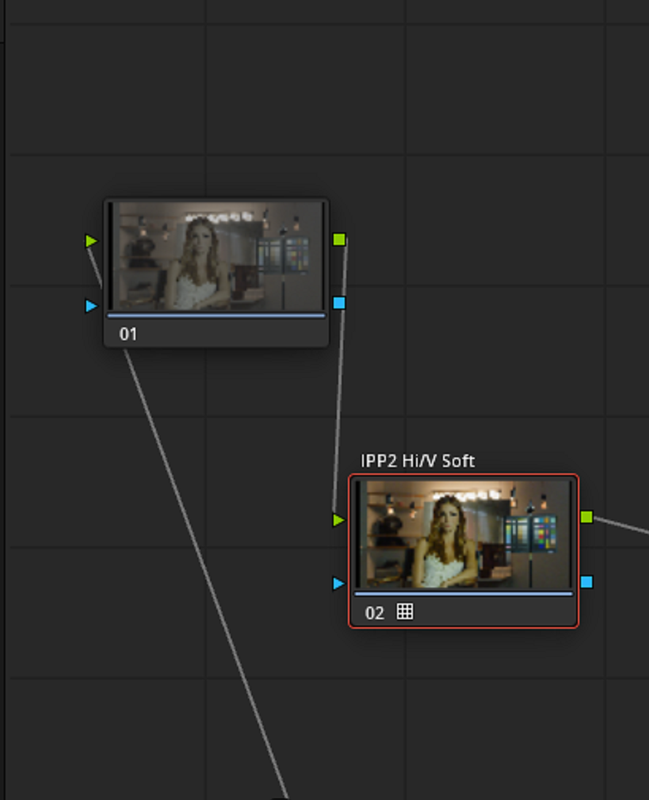Click the 01 node number label
649x800 pixels.
point(128,334)
